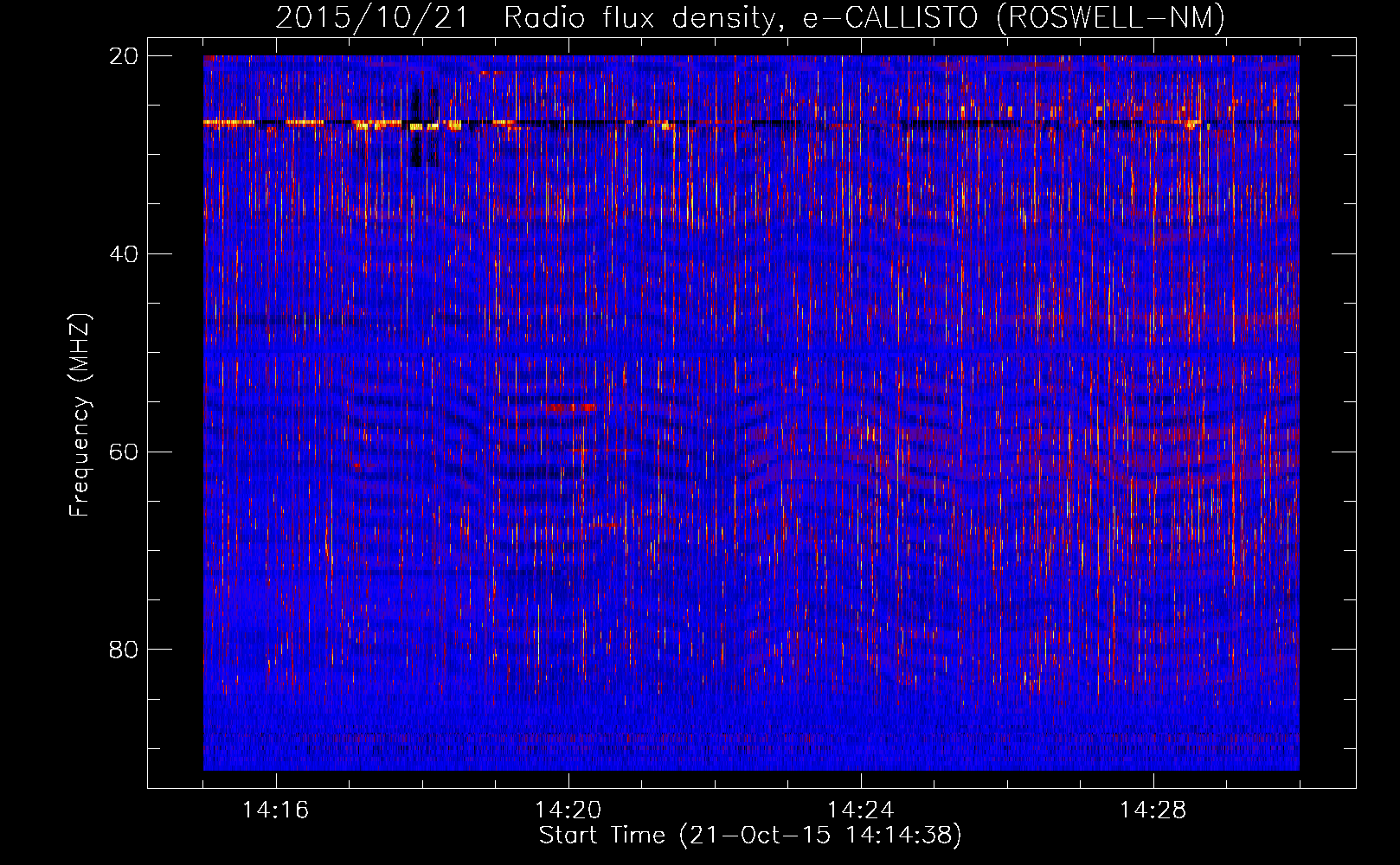Click the '14:16' time tick label
The image size is (1400, 865).
point(276,811)
